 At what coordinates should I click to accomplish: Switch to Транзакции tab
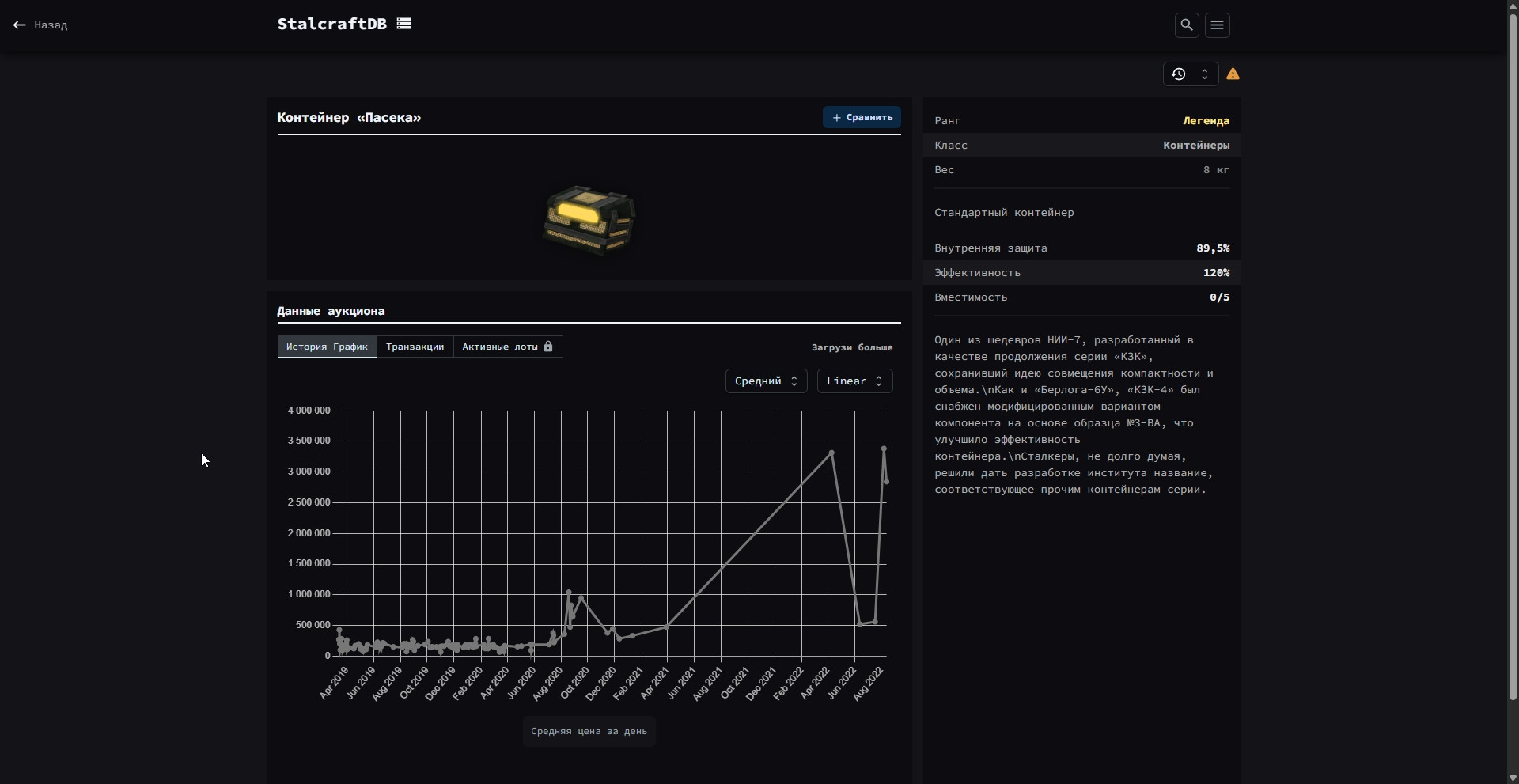pos(415,347)
